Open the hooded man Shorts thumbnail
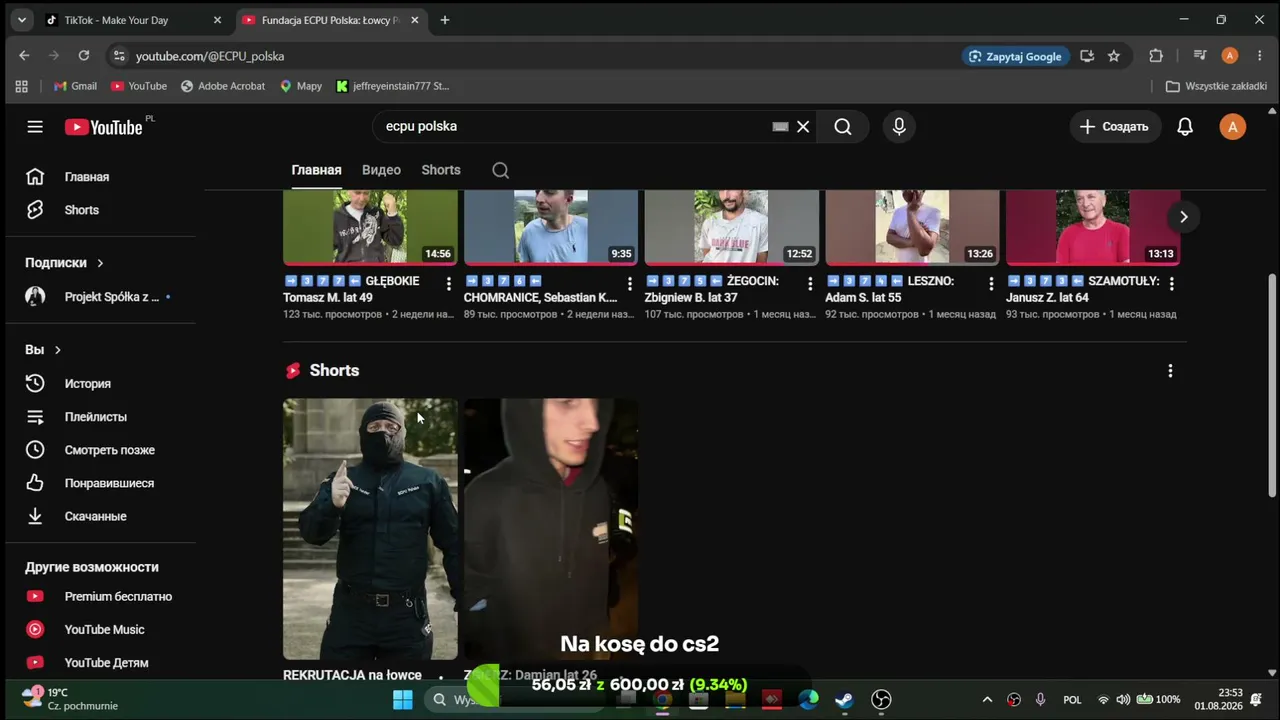Screen dimensions: 1280x720 click(x=551, y=529)
